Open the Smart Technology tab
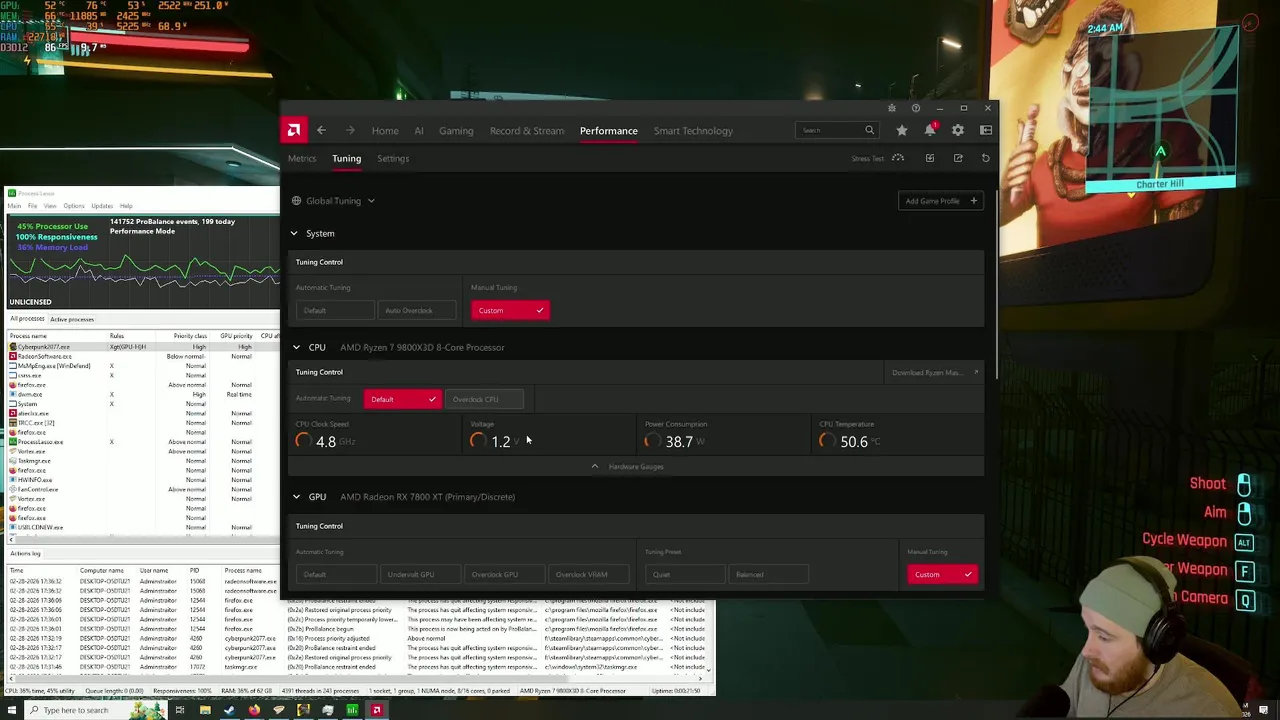The height and width of the screenshot is (720, 1280). coord(693,131)
